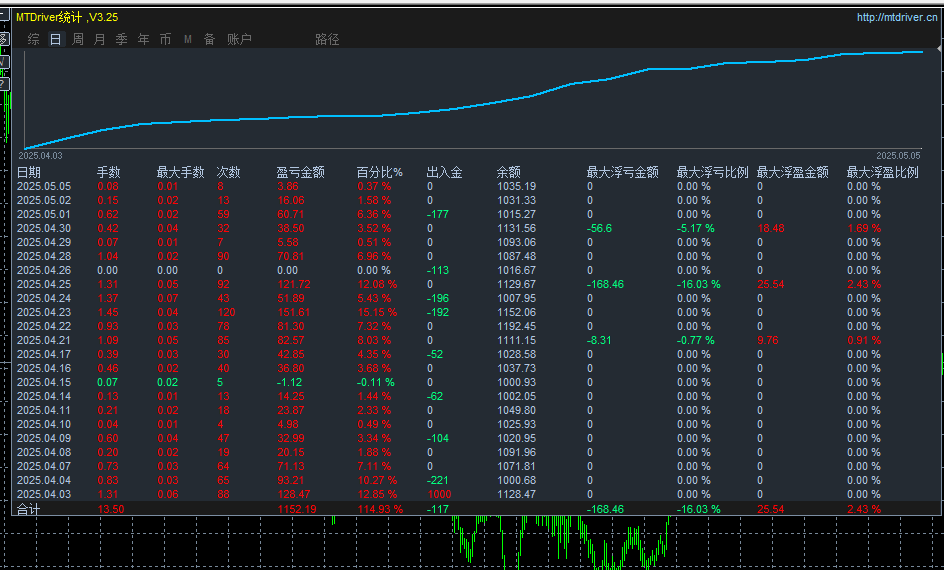Select the M tab
The image size is (944, 570).
click(187, 40)
